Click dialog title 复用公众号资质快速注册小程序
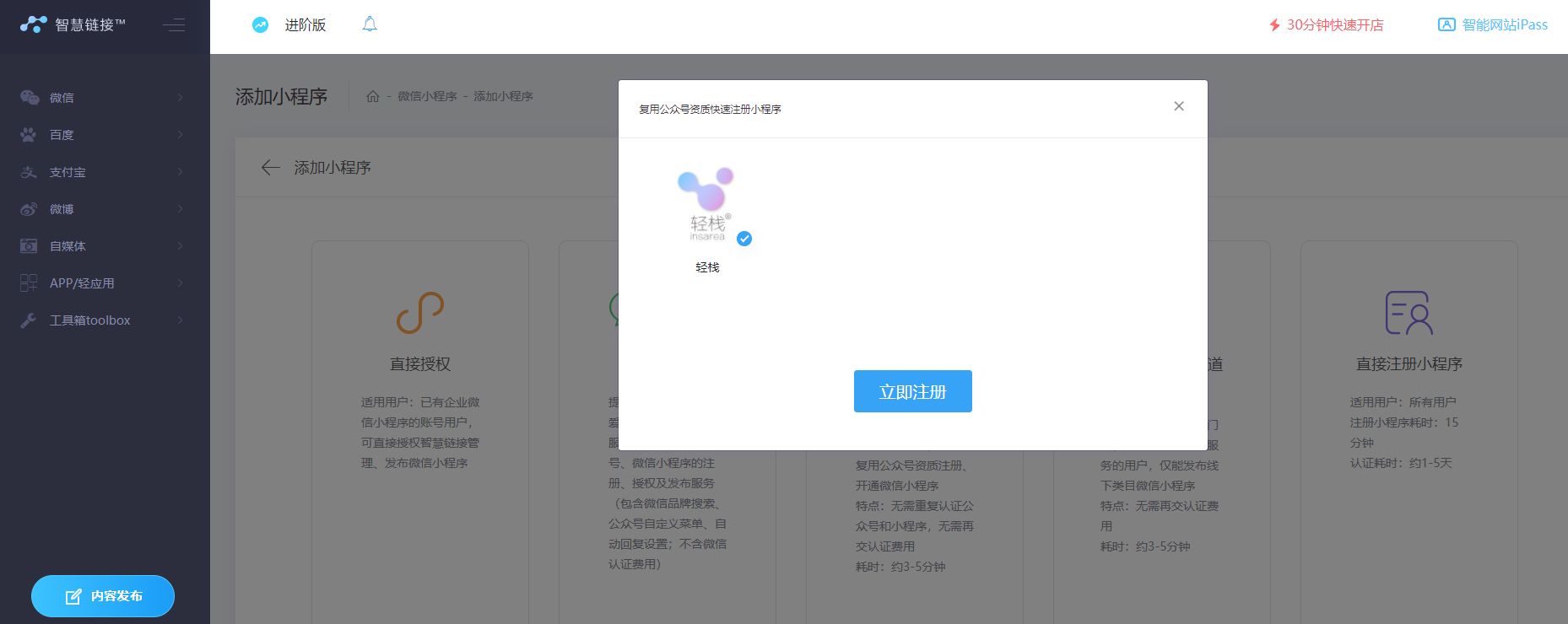The height and width of the screenshot is (624, 1568). click(x=710, y=110)
